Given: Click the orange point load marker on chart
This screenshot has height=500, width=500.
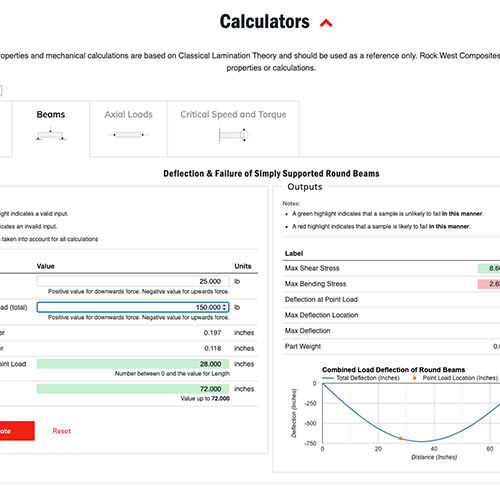Looking at the screenshot, I should click(x=401, y=439).
